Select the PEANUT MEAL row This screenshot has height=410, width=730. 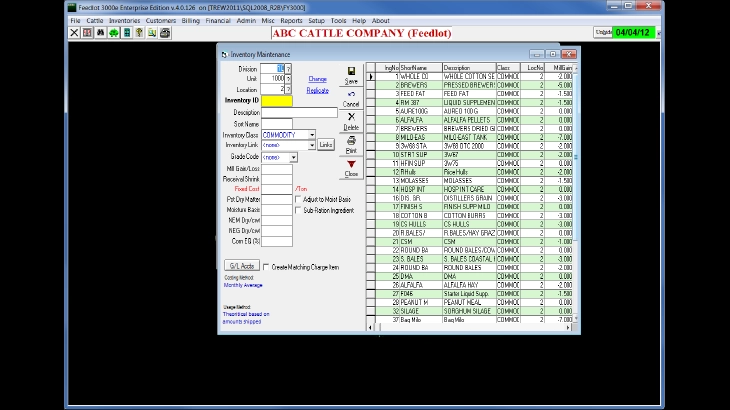point(474,302)
